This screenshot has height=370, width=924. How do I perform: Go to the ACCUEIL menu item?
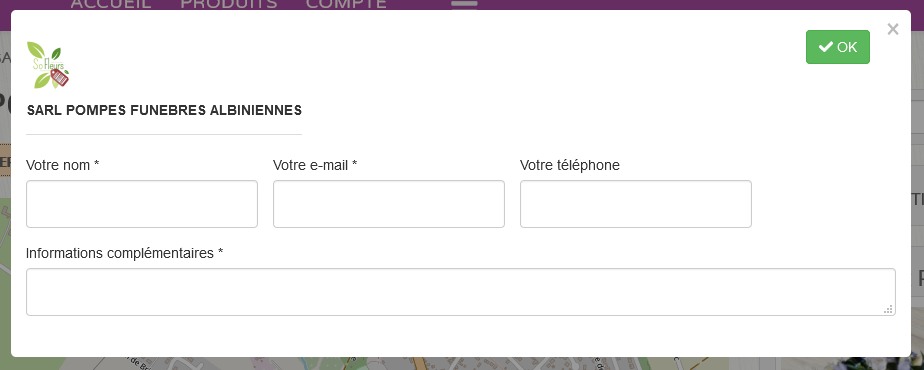(111, 4)
